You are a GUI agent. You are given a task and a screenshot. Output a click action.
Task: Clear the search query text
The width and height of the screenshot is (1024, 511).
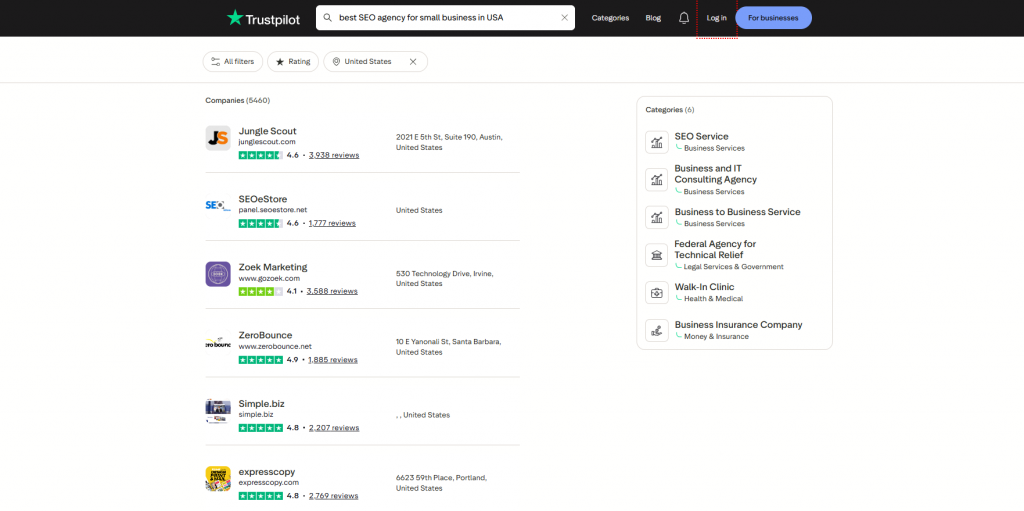pos(564,18)
